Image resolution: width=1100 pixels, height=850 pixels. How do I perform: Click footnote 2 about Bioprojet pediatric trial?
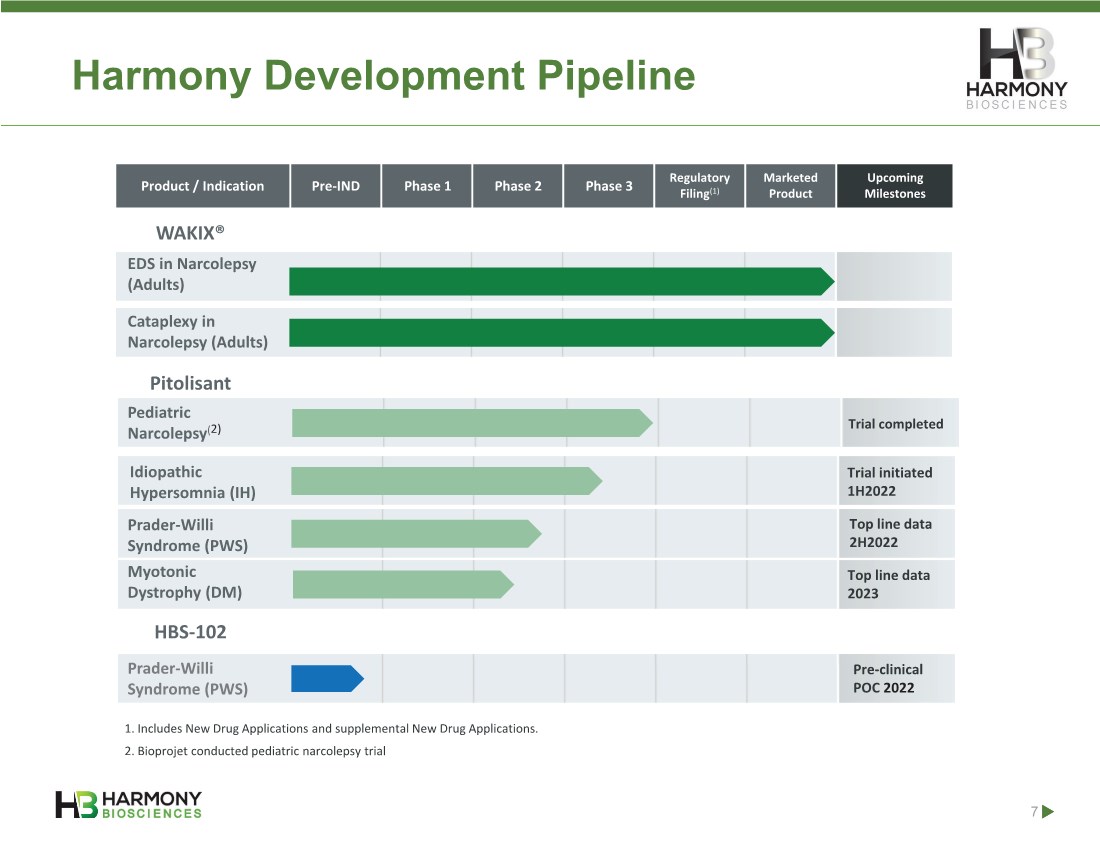pos(255,751)
